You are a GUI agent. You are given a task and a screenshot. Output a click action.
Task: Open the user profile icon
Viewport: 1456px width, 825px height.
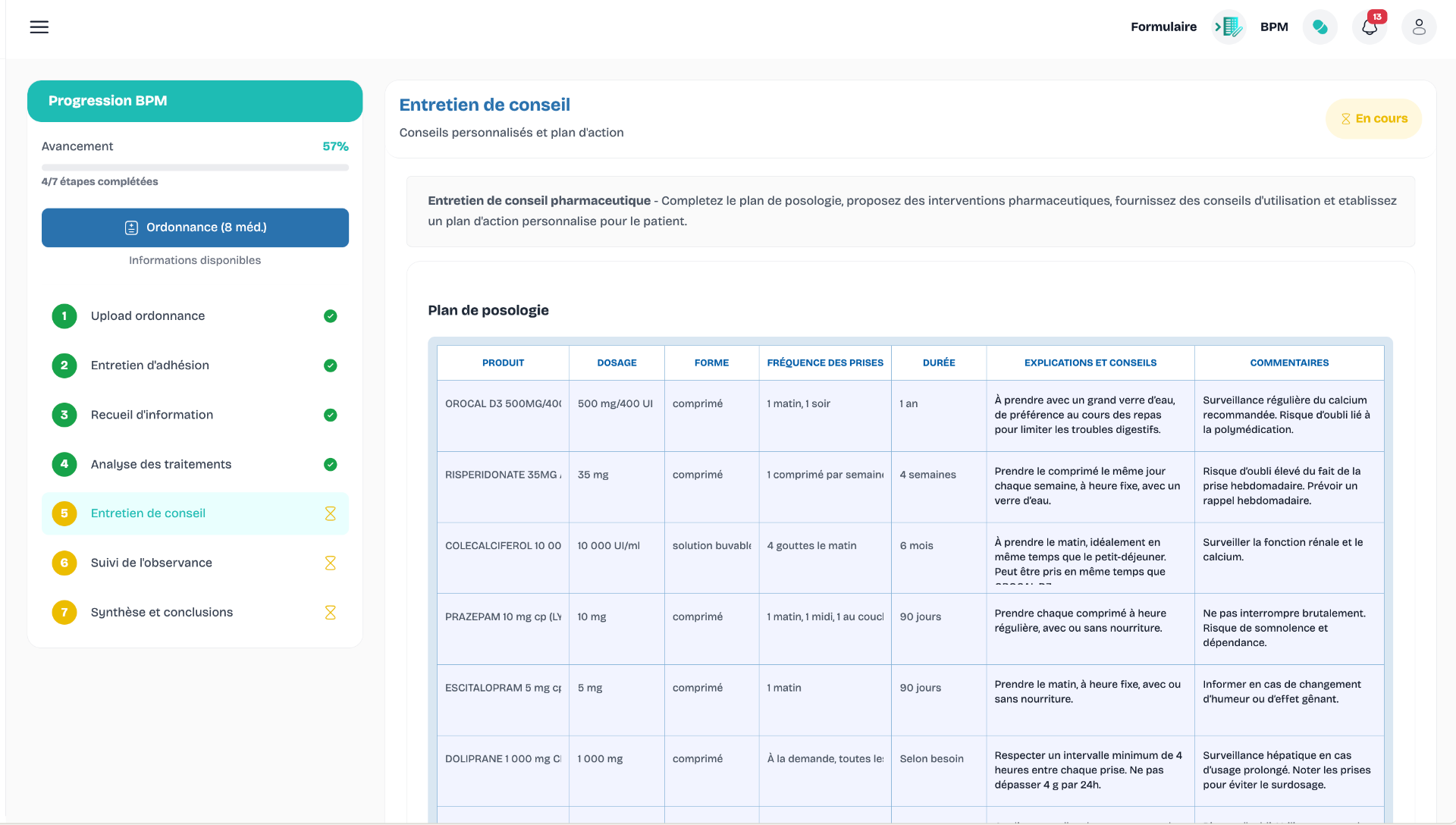pyautogui.click(x=1419, y=27)
